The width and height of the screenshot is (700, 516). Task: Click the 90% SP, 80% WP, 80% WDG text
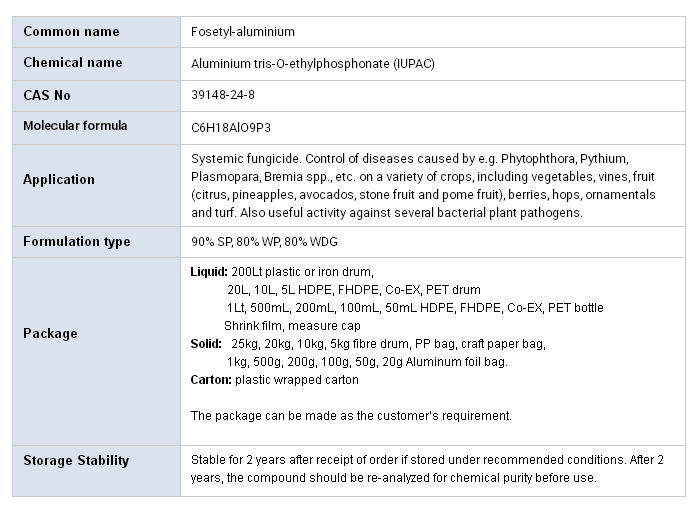[x=264, y=242]
